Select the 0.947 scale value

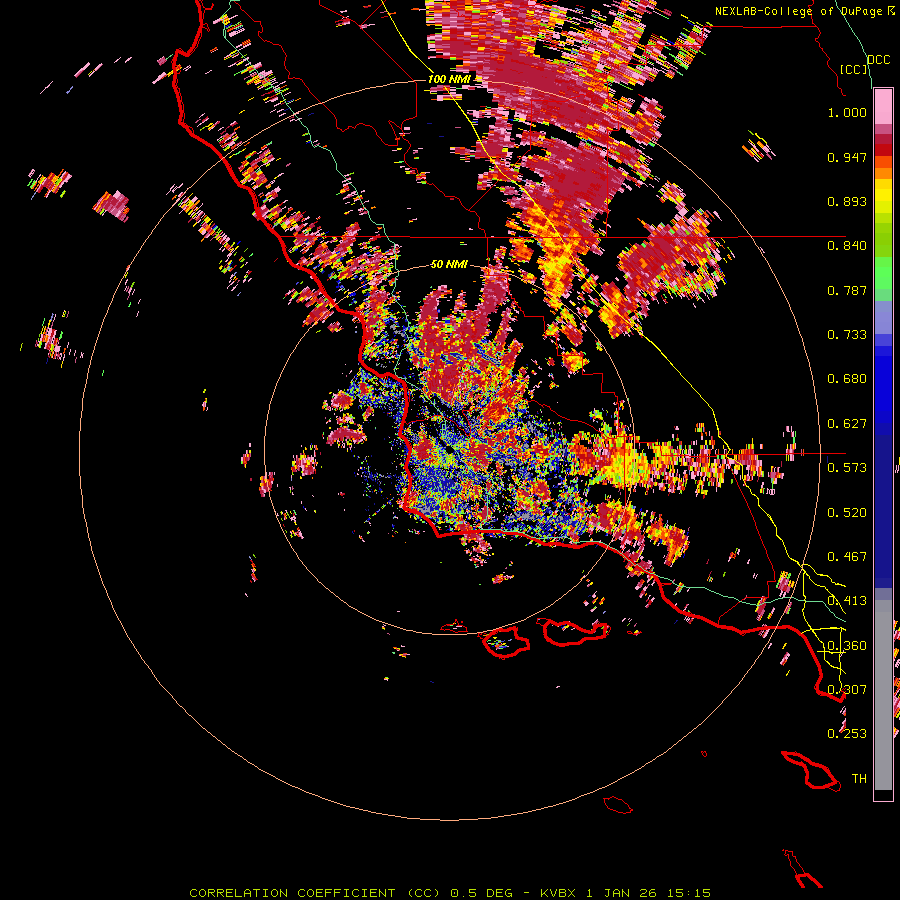(x=847, y=157)
